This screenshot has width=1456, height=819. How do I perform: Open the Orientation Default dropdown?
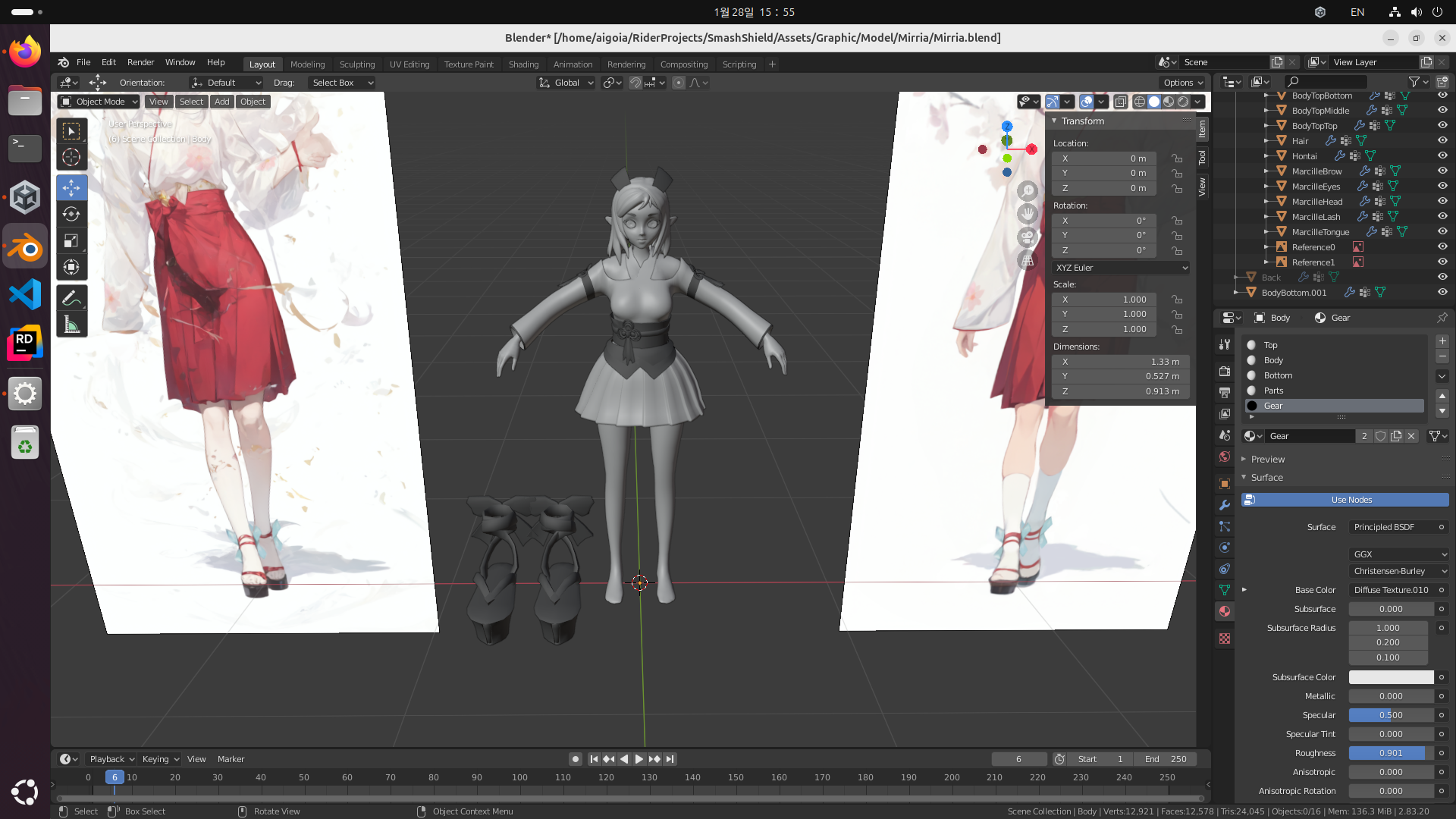click(x=226, y=83)
